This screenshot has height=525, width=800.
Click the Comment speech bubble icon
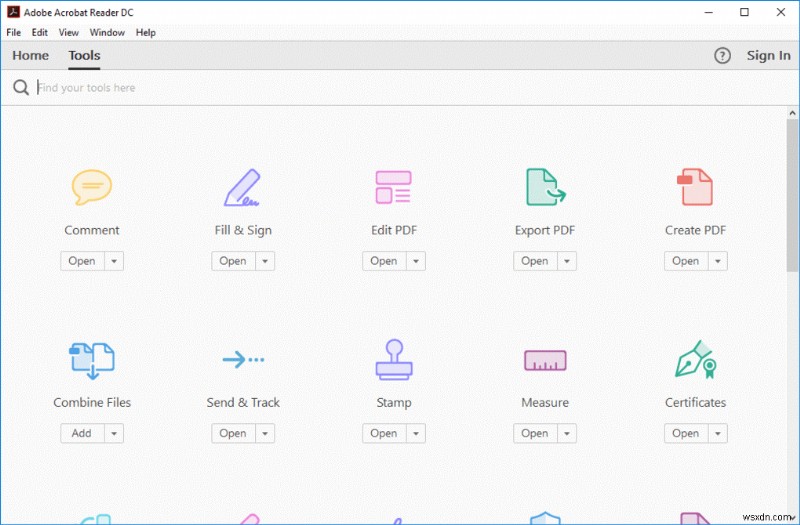(x=91, y=187)
